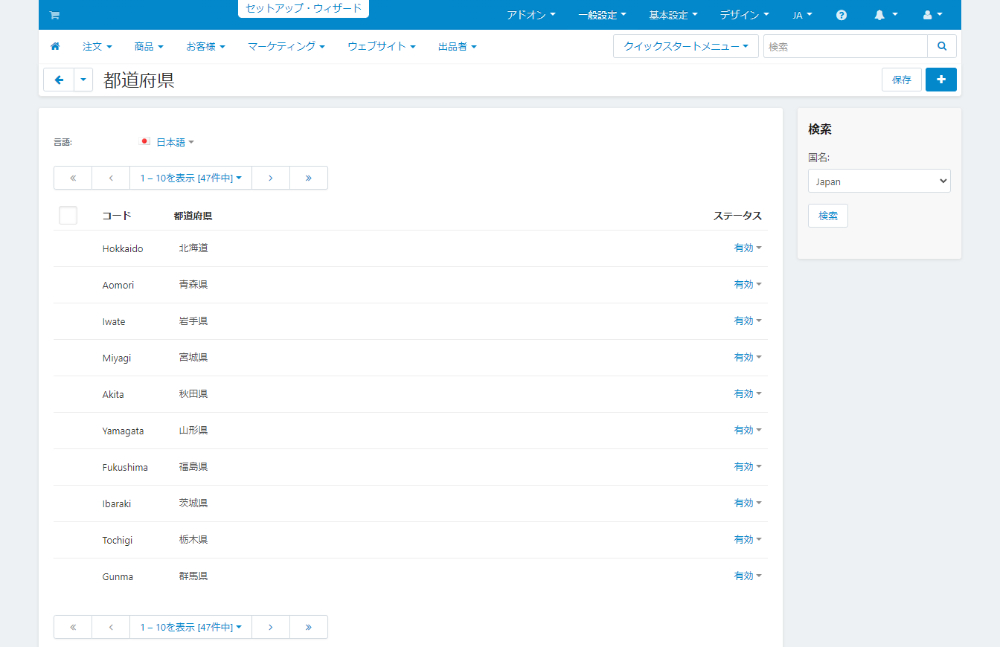Open the 注文 menu

click(97, 47)
